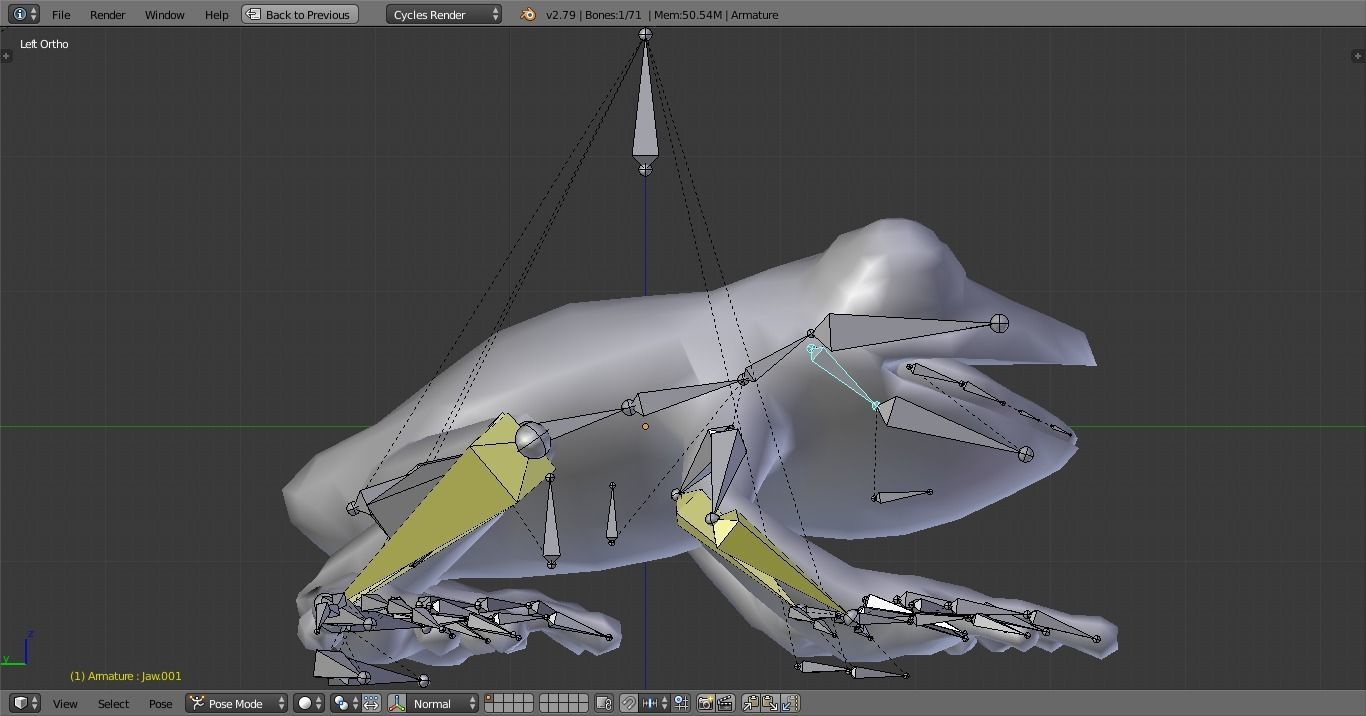The image size is (1366, 716).
Task: Click the 'Left Ortho' view label
Action: [x=44, y=44]
